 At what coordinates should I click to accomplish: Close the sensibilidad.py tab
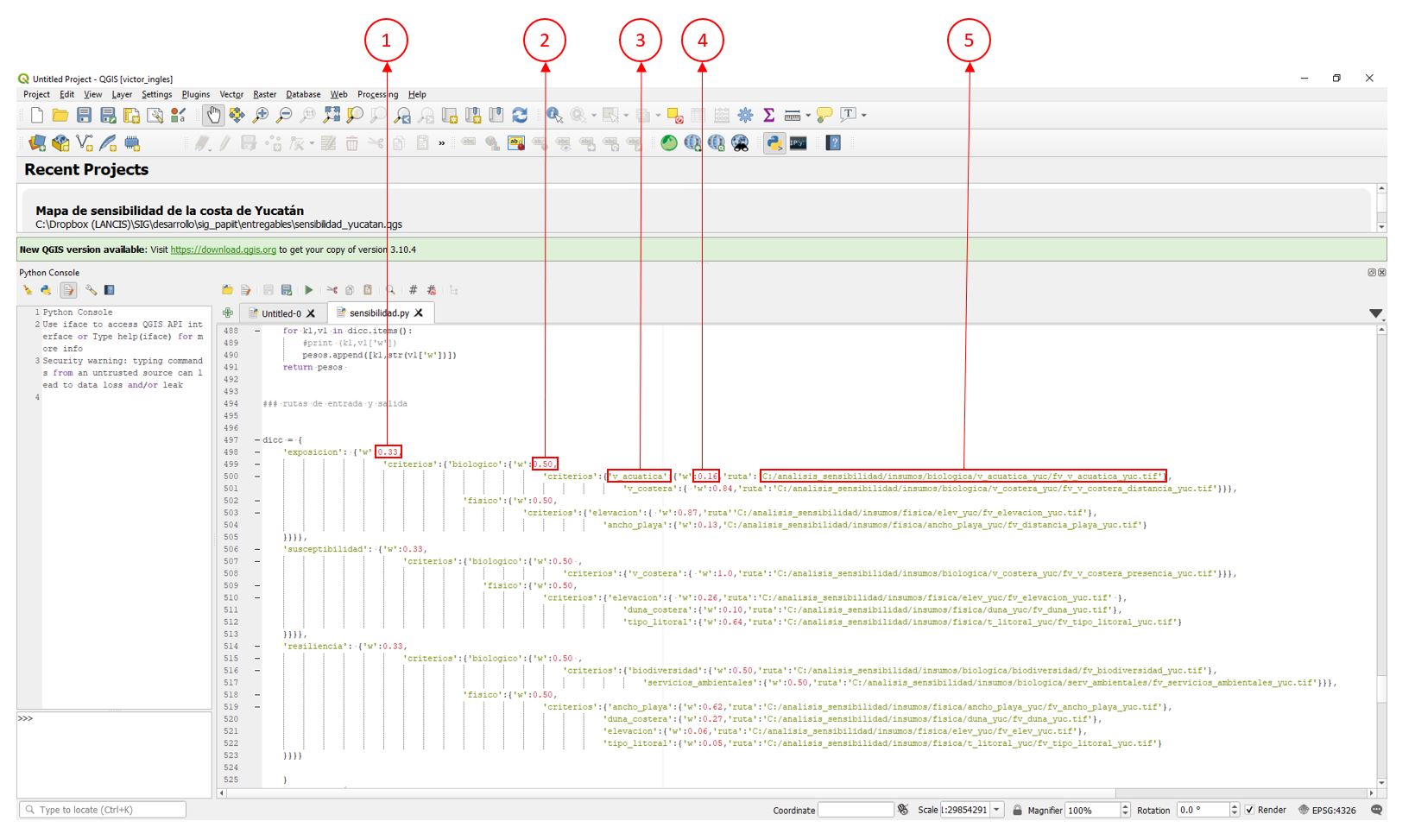point(419,313)
